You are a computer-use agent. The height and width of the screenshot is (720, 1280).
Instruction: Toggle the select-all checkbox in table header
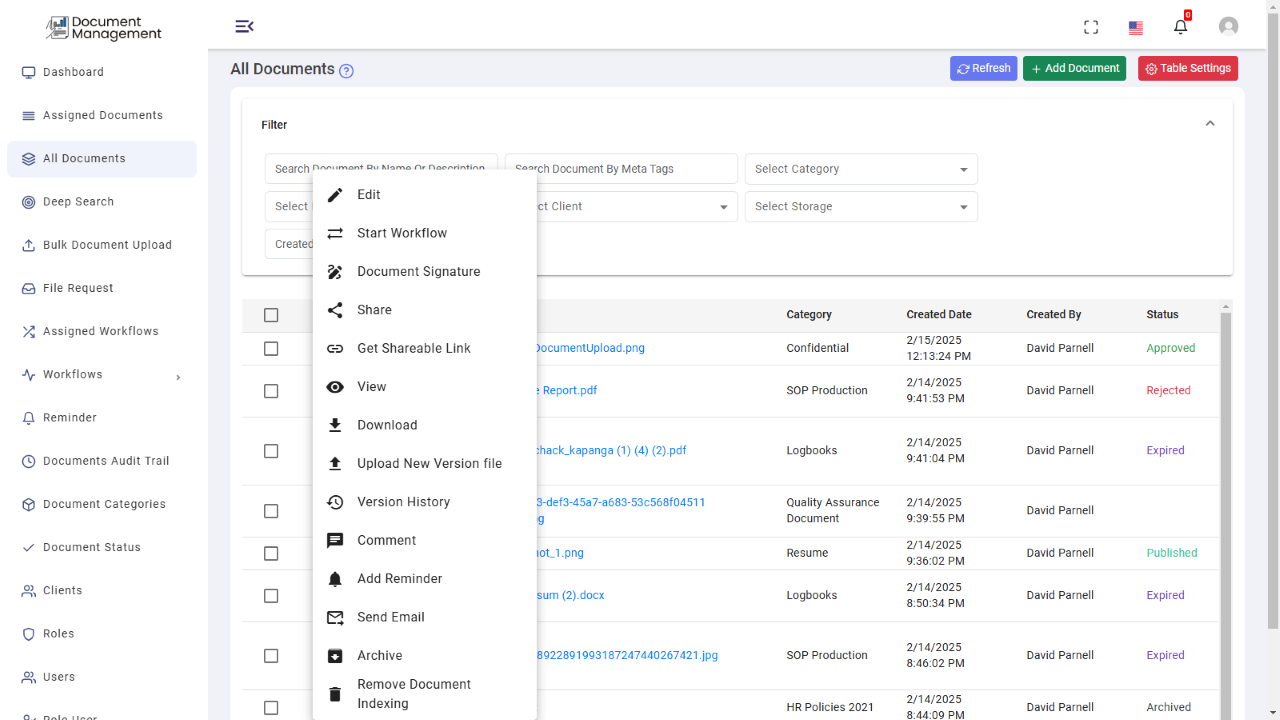click(271, 314)
